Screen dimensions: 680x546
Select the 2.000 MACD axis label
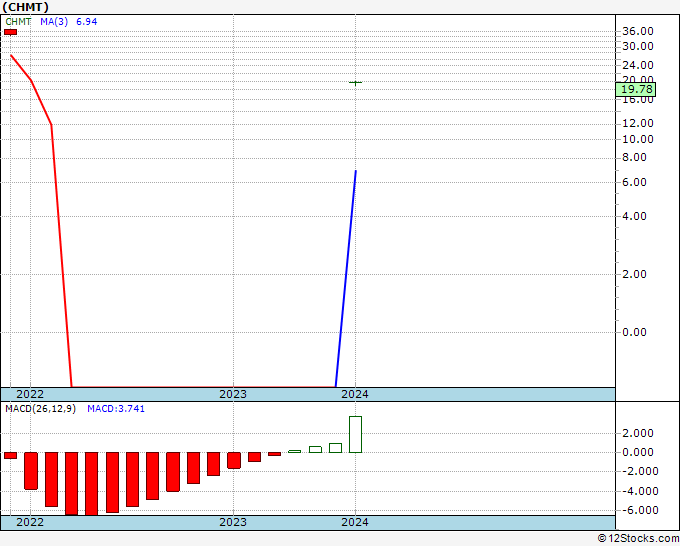coord(638,433)
